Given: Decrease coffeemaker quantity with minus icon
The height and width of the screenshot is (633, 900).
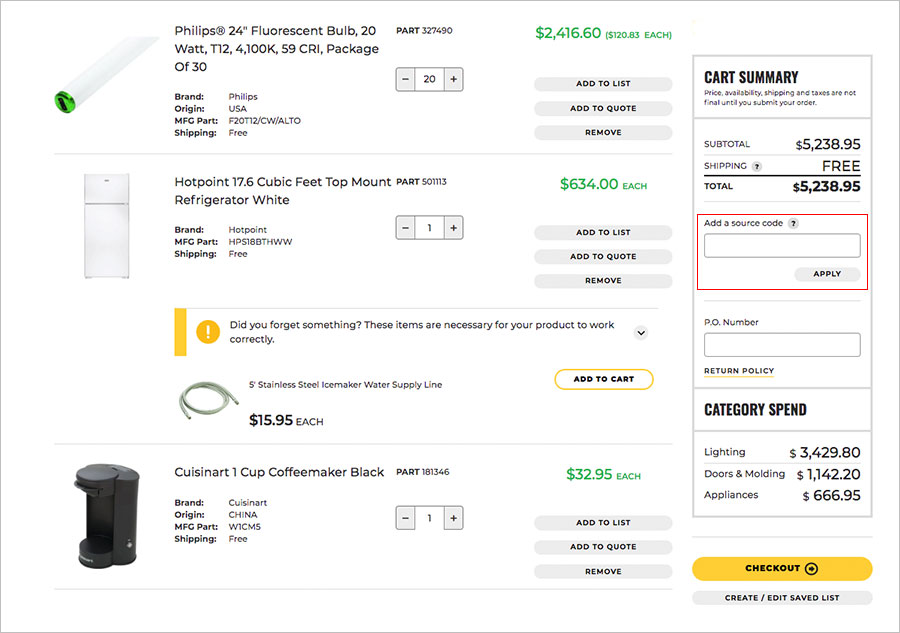Looking at the screenshot, I should 405,518.
